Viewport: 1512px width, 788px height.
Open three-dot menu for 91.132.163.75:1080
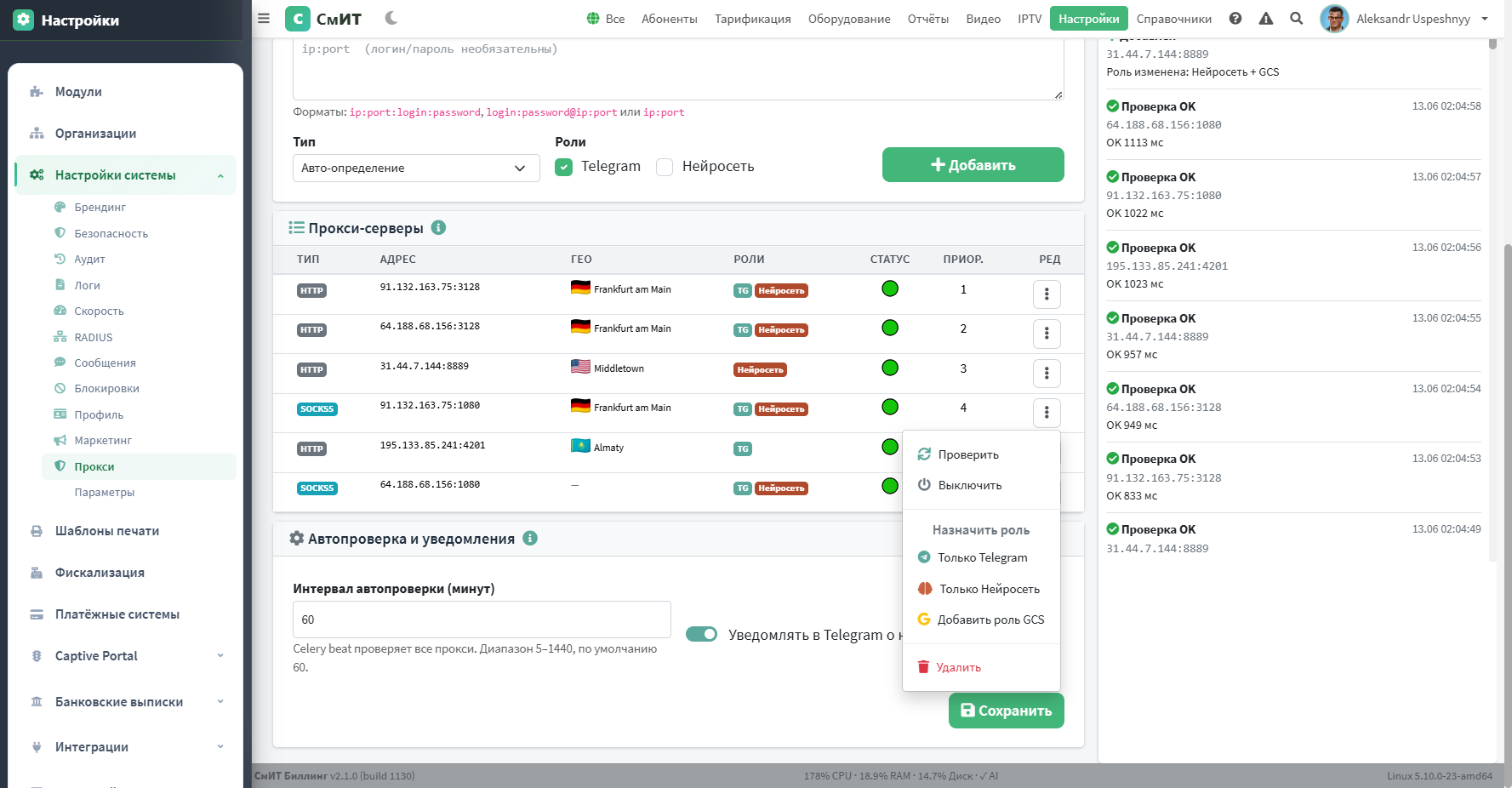1047,413
